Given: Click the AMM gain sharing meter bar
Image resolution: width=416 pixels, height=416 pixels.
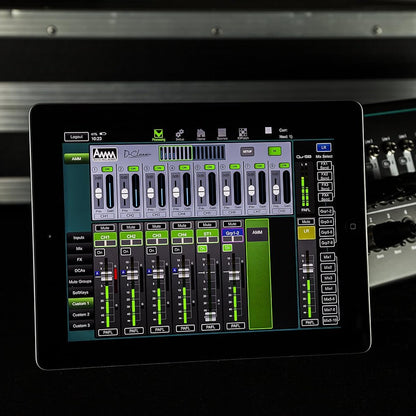Looking at the screenshot, I should 192,153.
